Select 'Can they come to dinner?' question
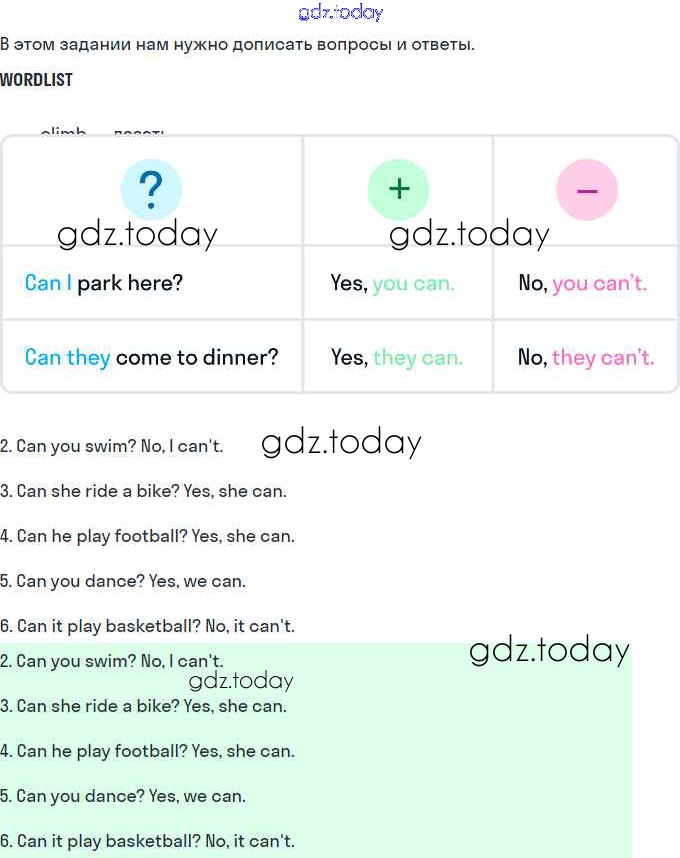This screenshot has height=858, width=680. pos(151,357)
